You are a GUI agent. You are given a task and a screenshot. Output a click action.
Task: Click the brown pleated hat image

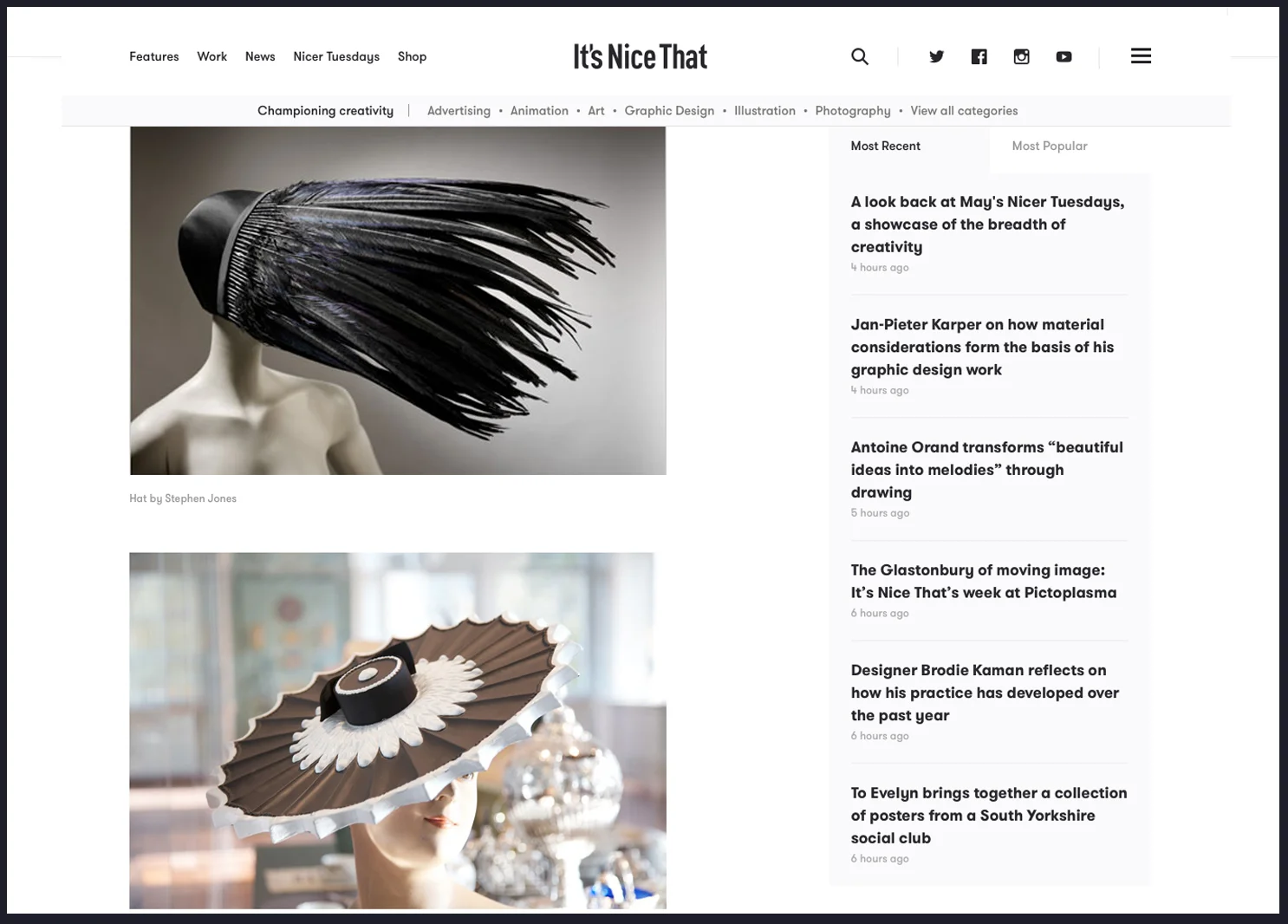coord(398,731)
